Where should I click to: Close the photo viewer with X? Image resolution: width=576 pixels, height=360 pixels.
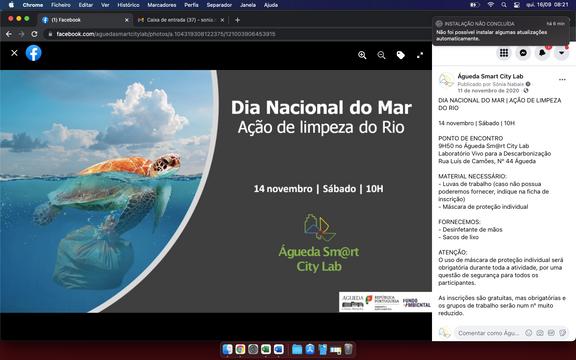(x=14, y=53)
